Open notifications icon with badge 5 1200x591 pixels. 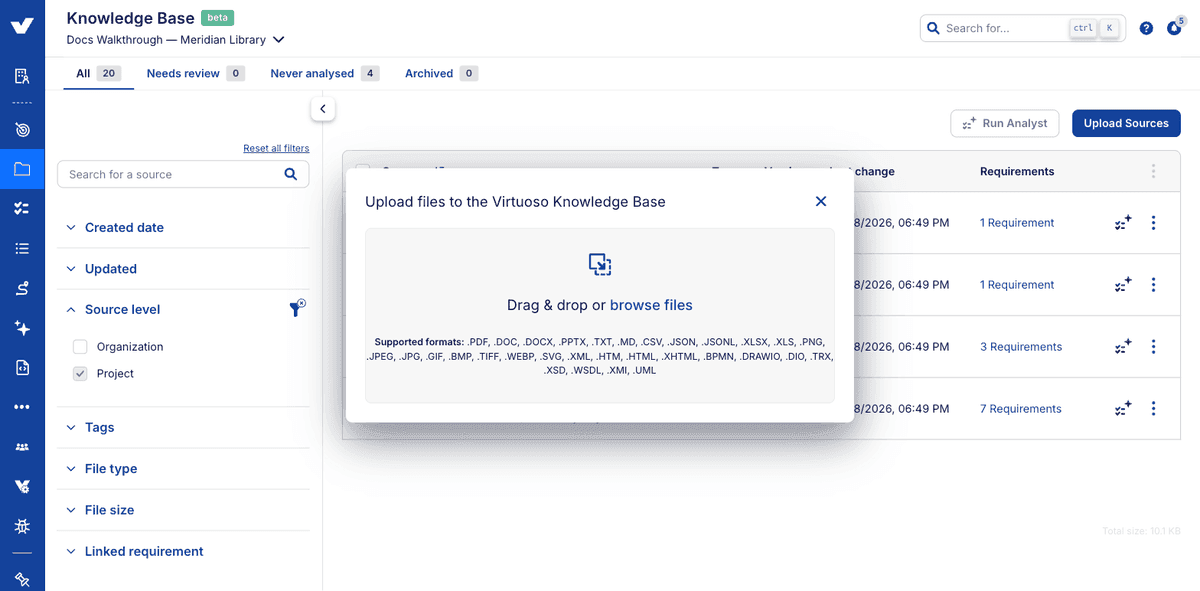point(1174,27)
